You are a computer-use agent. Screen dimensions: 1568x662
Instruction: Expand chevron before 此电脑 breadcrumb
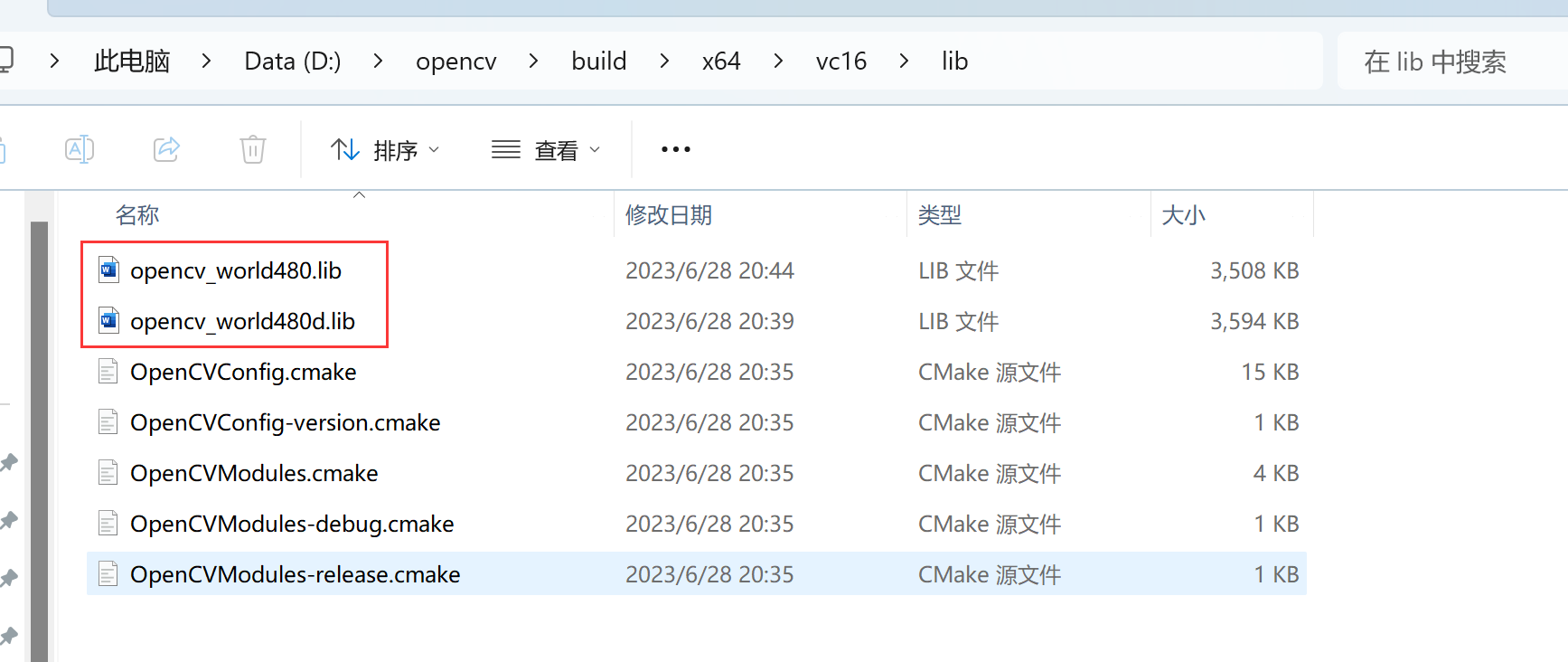[55, 61]
